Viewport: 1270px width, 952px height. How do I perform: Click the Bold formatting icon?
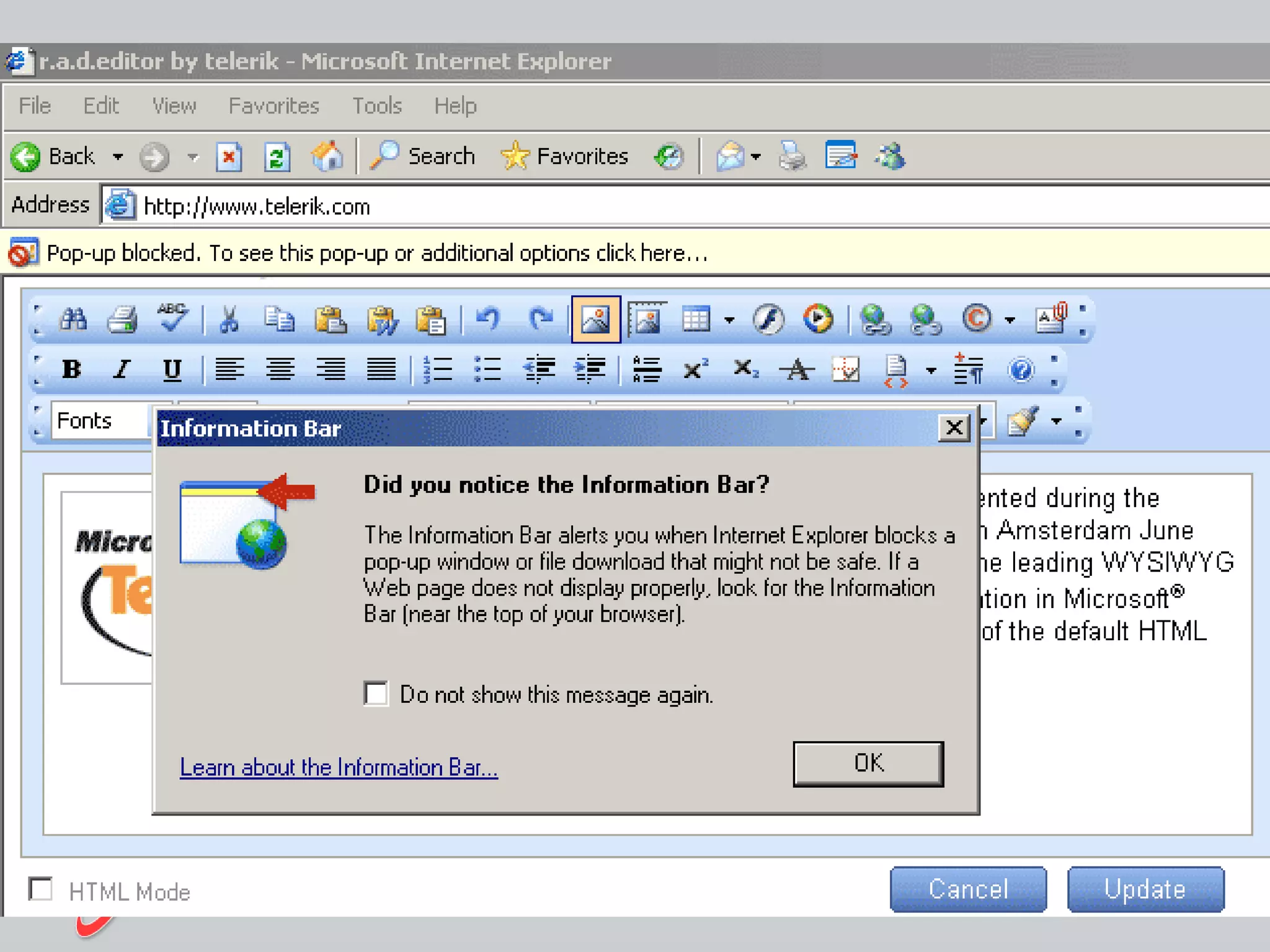[72, 369]
